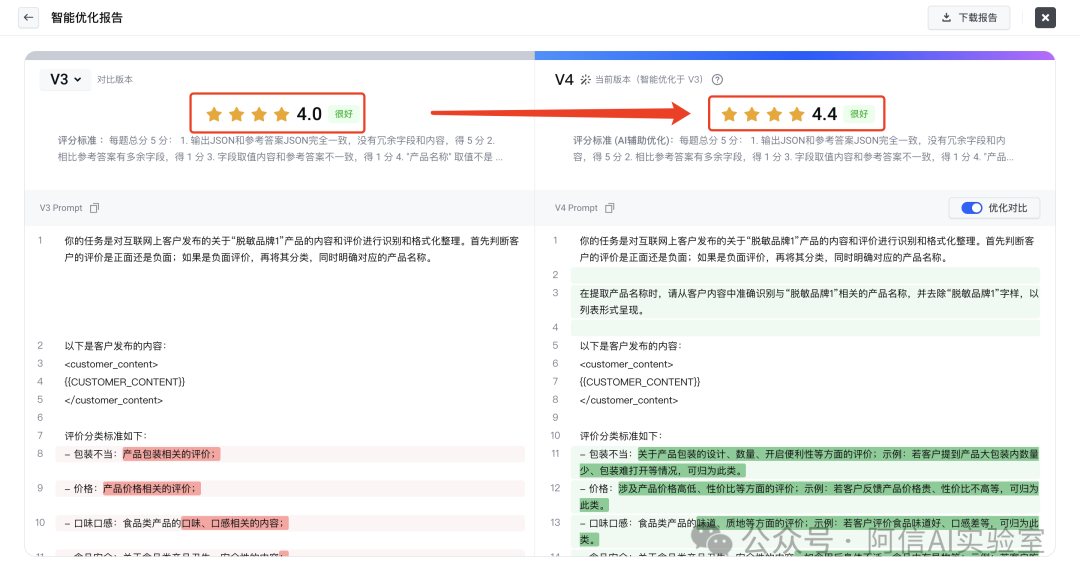Viewport: 1080px width, 584px height.
Task: Click the 对比版本 label
Action: [x=115, y=80]
